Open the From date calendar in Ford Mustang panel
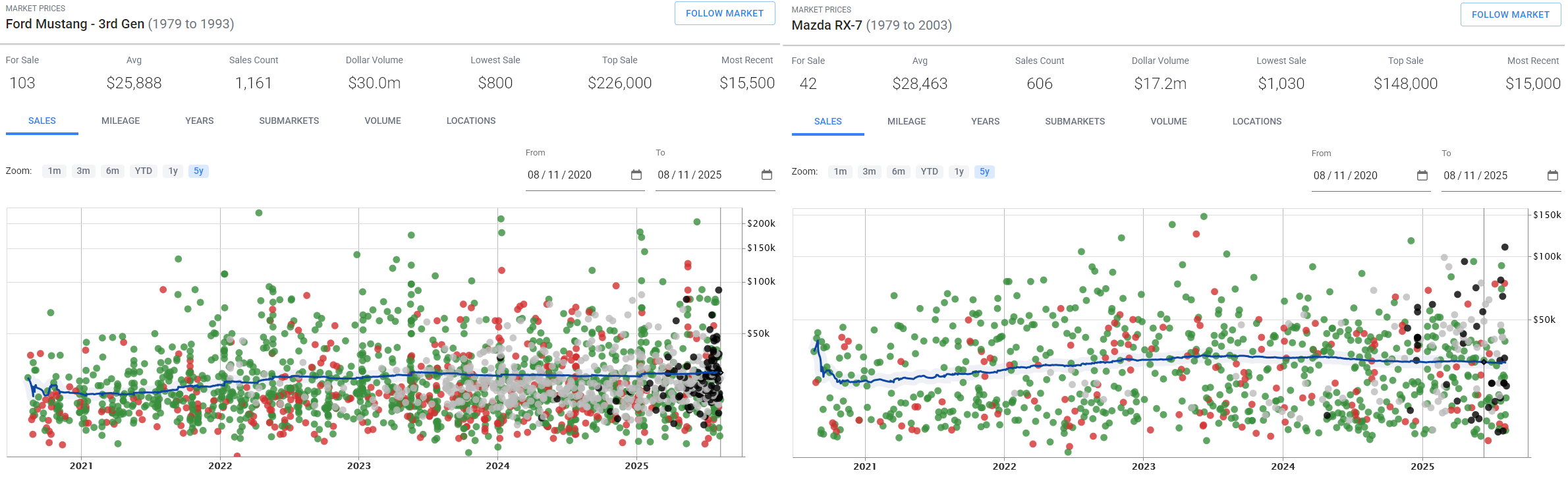Screen dimensions: 1568x477 (x=636, y=175)
